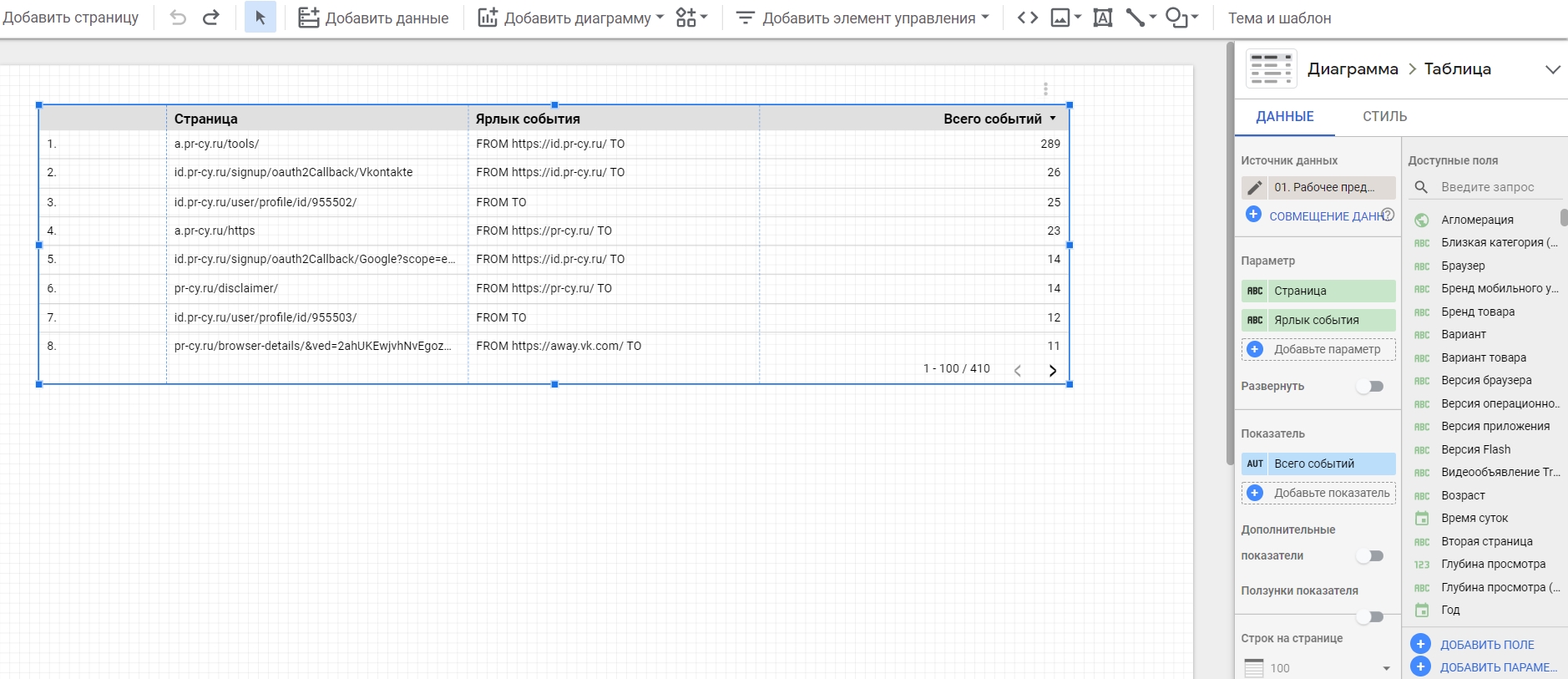Screen dimensions: 1568x679
Task: Click the calendar icon next to Время суток
Action: [1422, 518]
